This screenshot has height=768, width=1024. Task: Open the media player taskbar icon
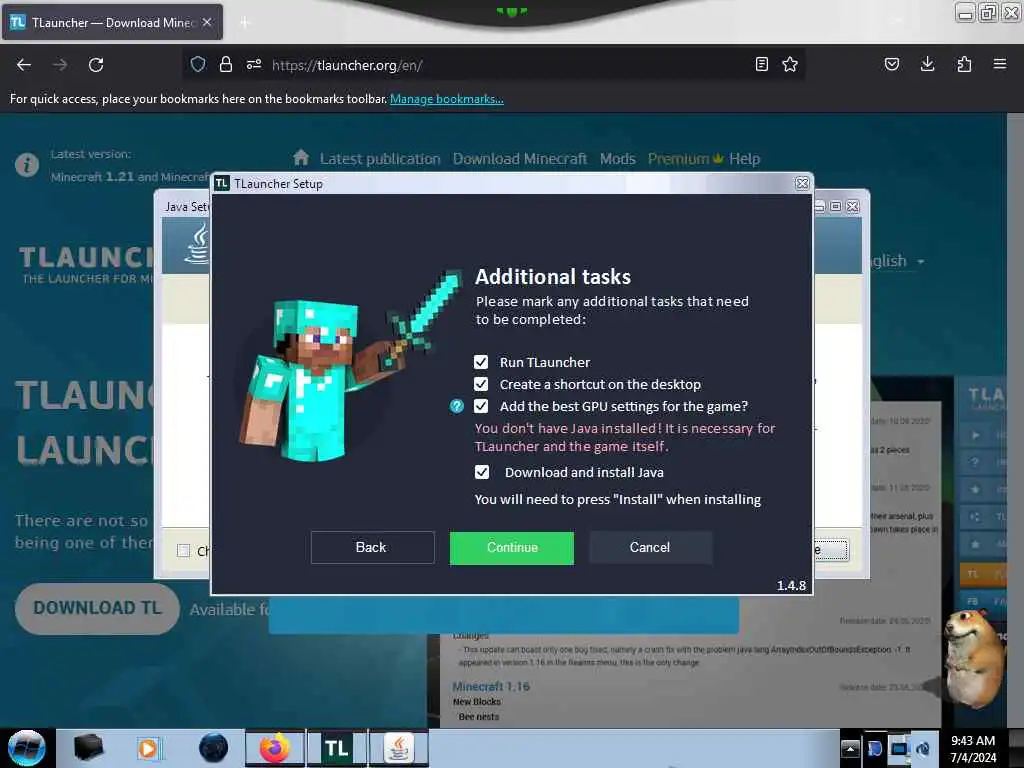point(149,748)
